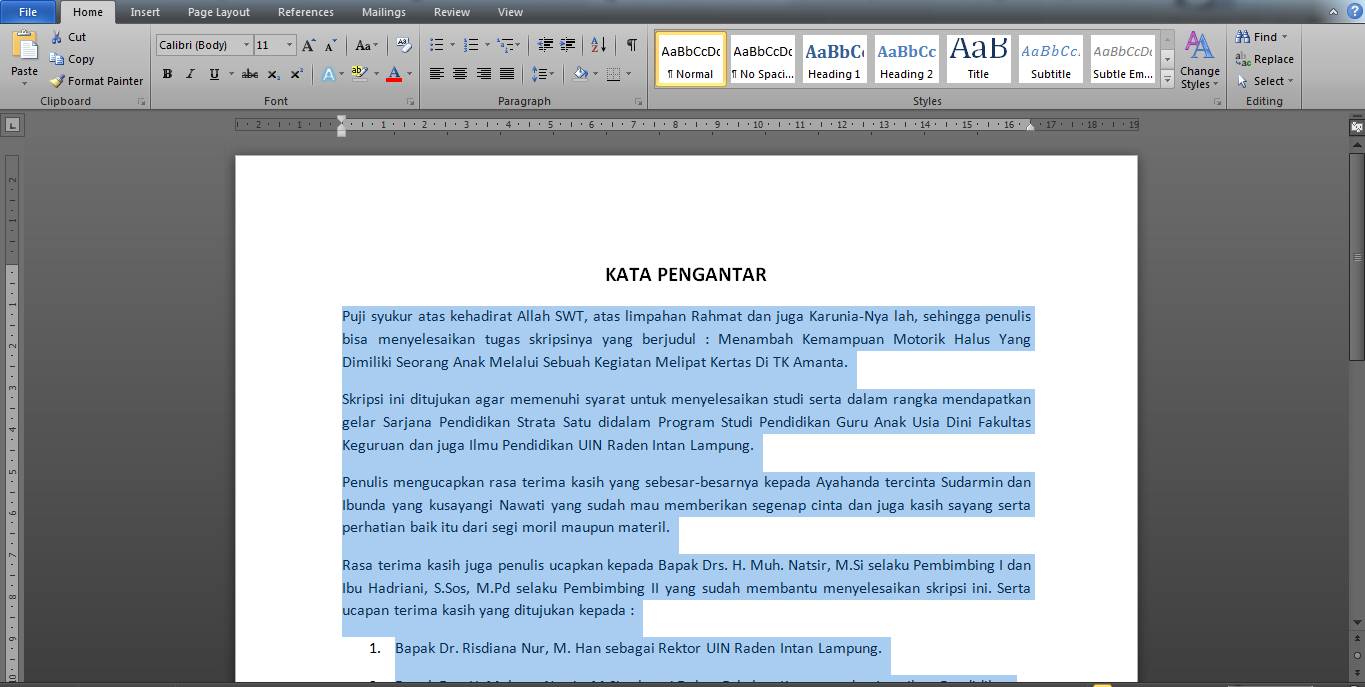This screenshot has height=687, width=1365.
Task: Expand the Change Styles menu
Action: point(1199,61)
